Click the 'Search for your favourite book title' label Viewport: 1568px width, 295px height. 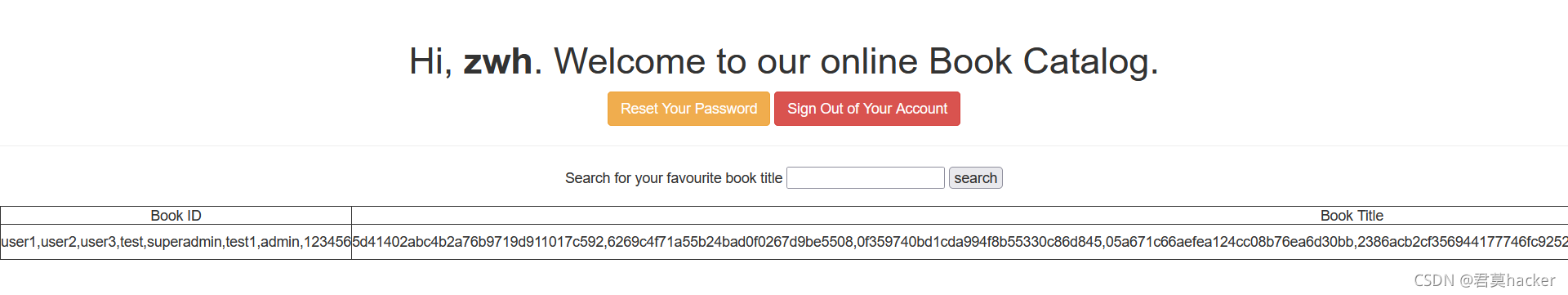pos(674,178)
